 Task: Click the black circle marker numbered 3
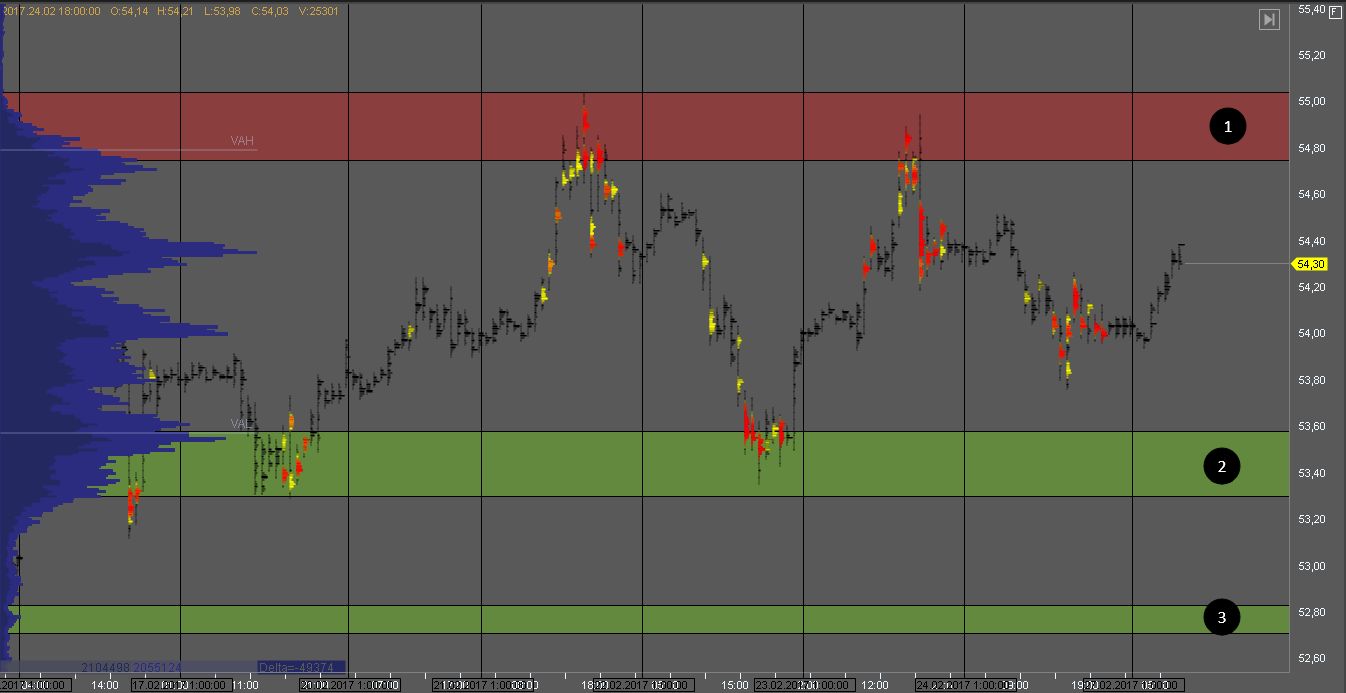(1221, 618)
